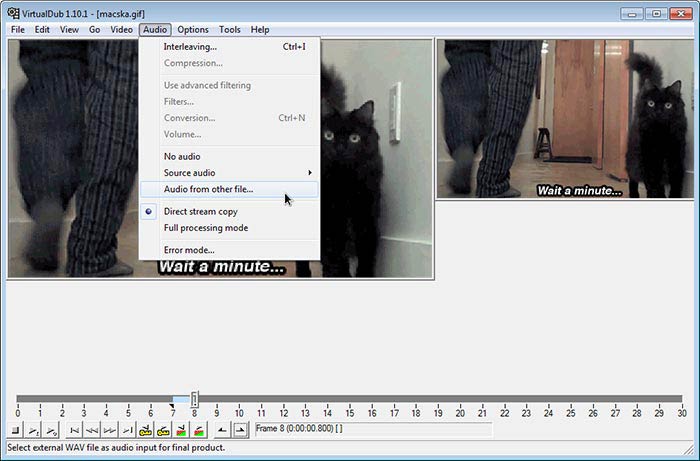
Task: Click the step backward frame icon
Action: point(92,430)
